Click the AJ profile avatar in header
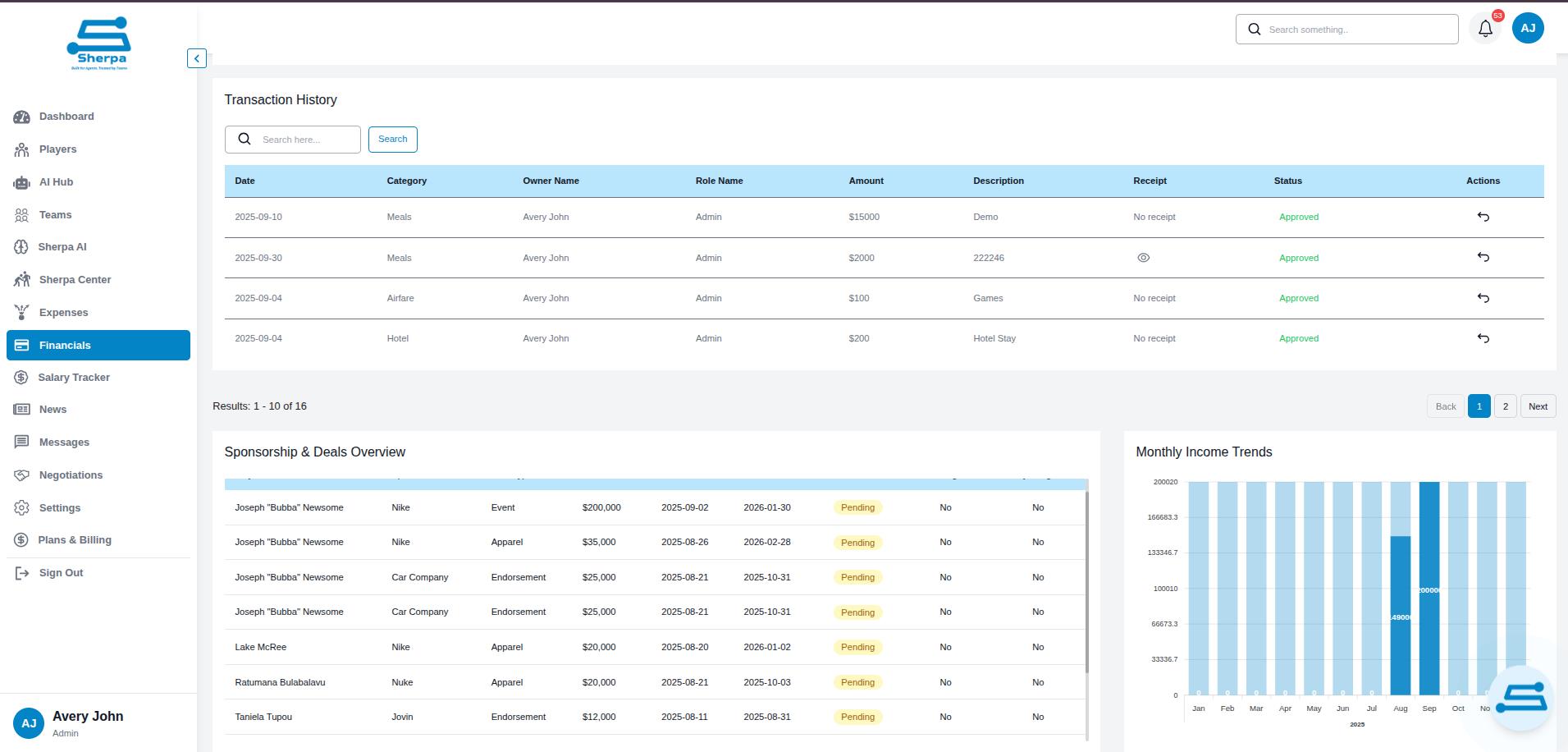This screenshot has height=752, width=1568. point(1528,28)
